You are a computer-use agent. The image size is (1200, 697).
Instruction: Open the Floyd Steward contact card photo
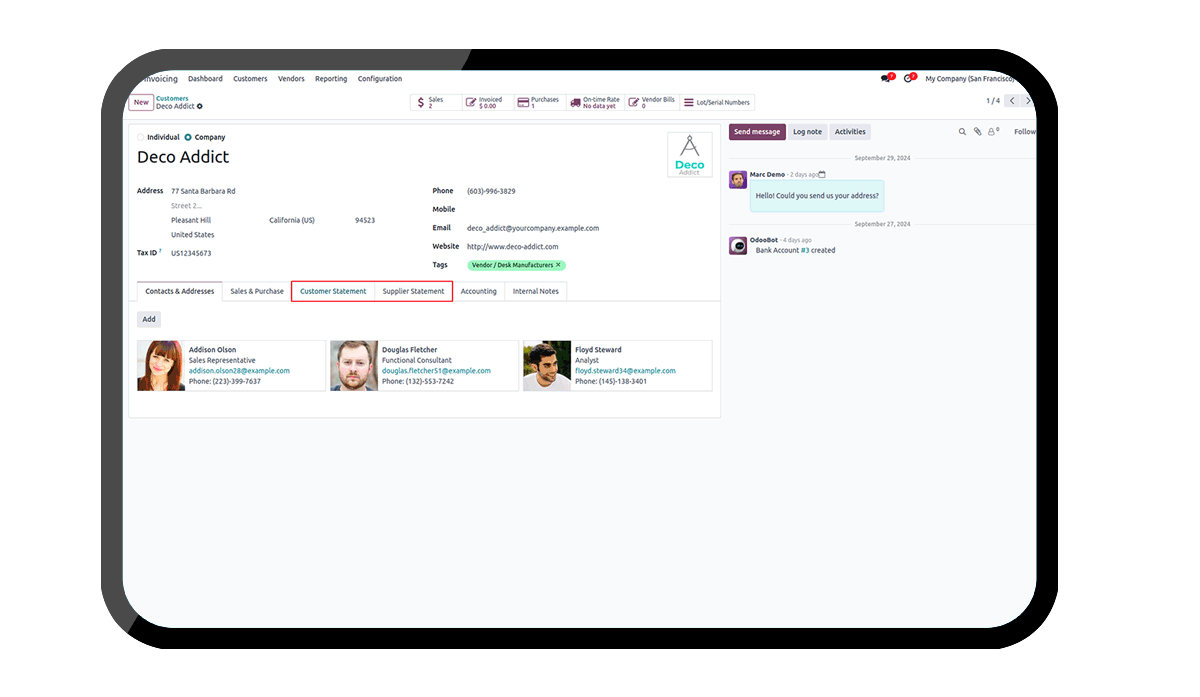pyautogui.click(x=547, y=365)
